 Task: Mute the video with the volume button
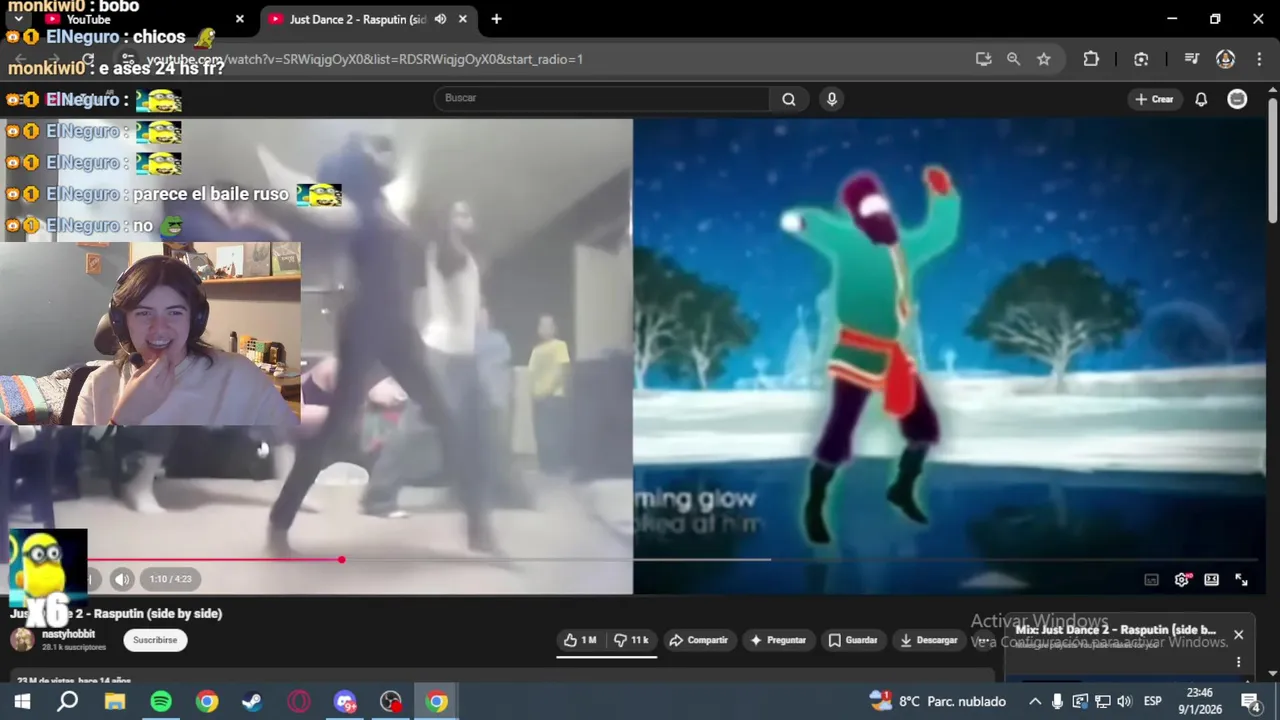tap(122, 579)
